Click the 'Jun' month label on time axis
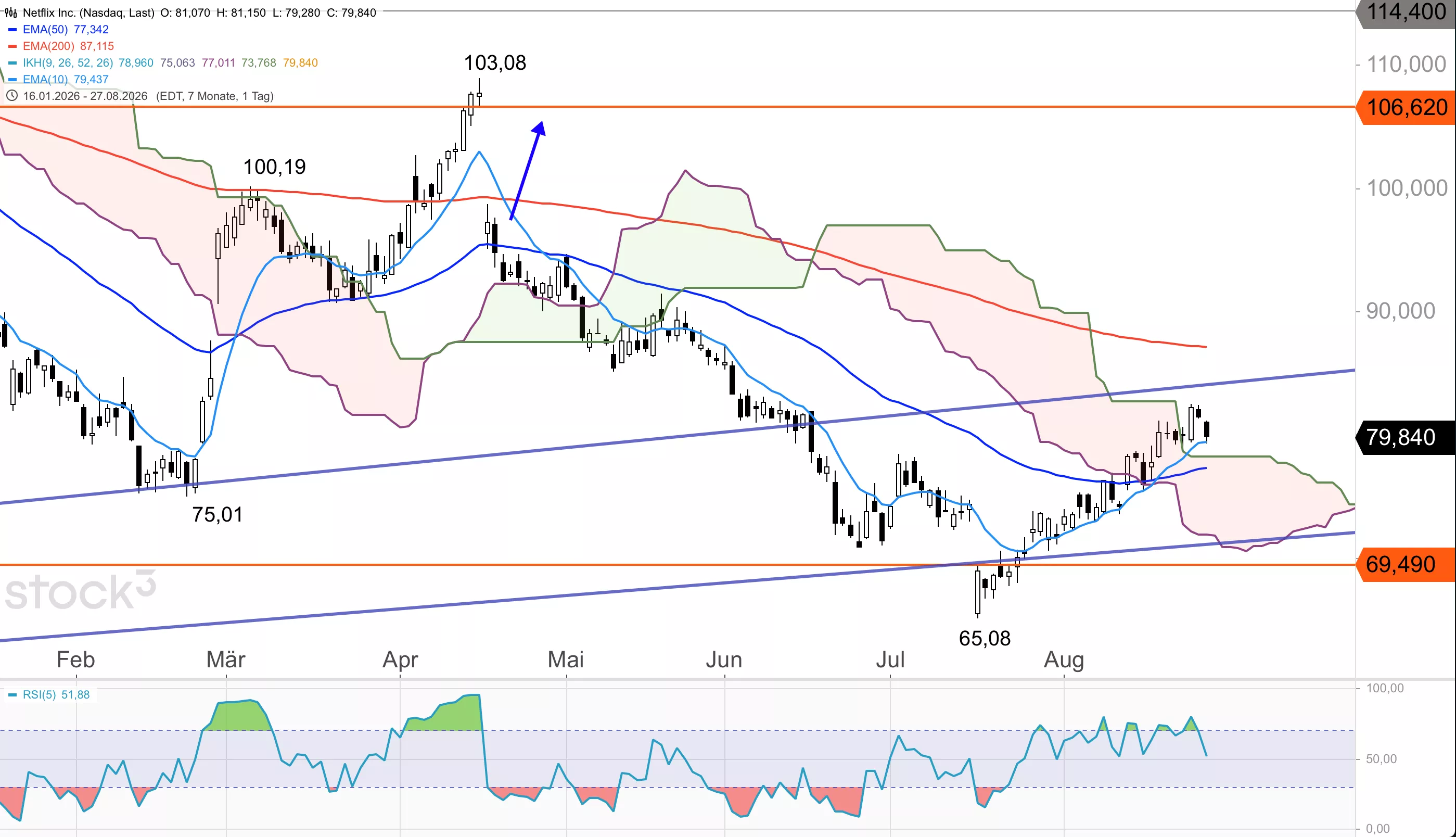 pos(724,660)
